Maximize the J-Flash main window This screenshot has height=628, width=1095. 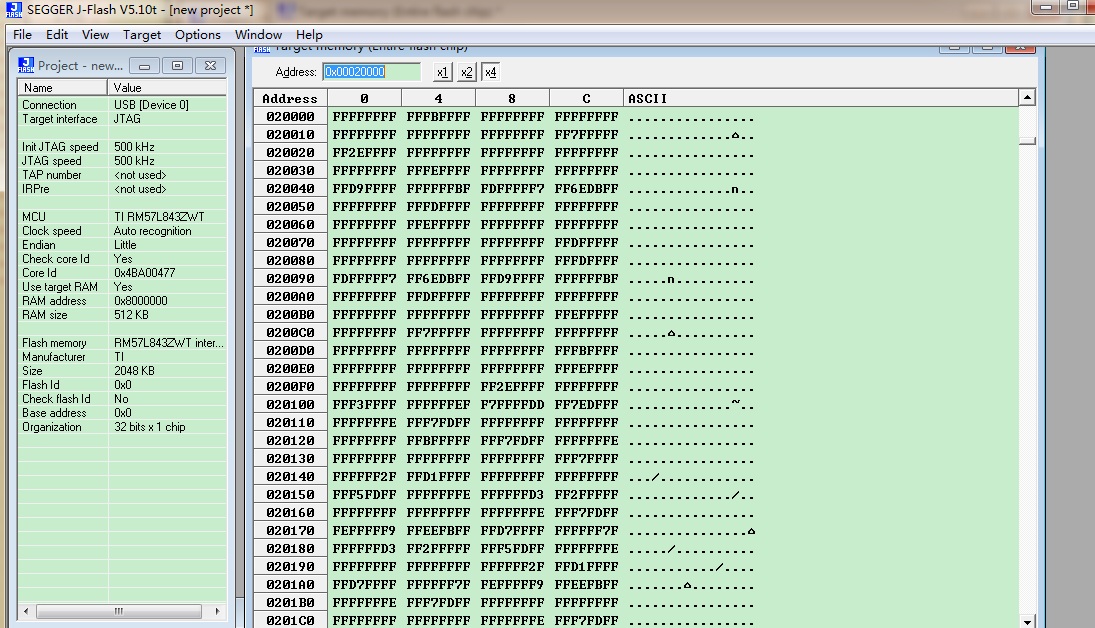pos(1073,6)
